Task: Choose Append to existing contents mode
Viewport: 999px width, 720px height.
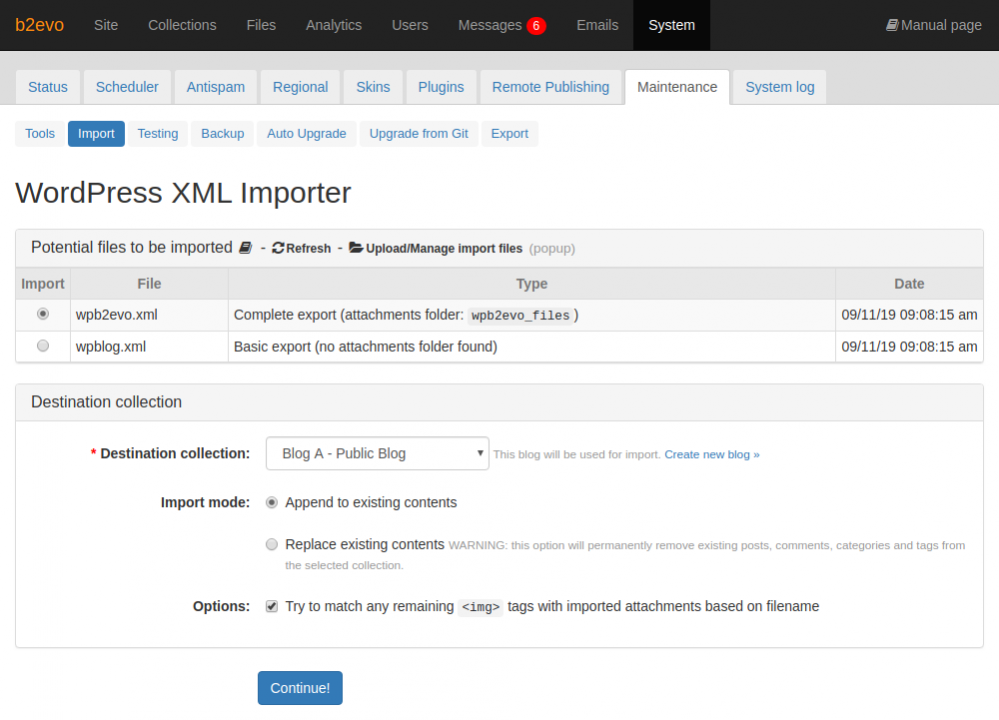Action: 272,503
